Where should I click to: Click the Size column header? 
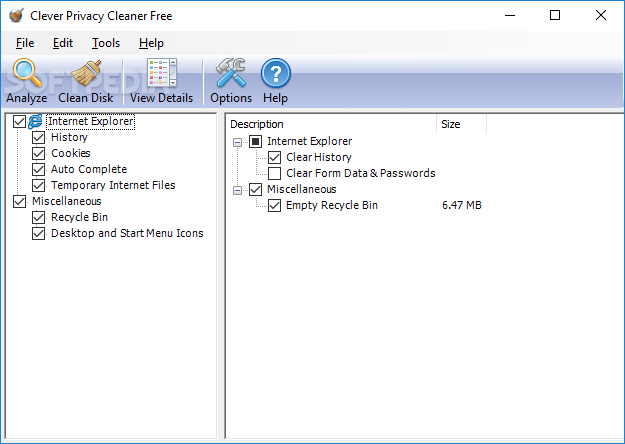pyautogui.click(x=462, y=124)
